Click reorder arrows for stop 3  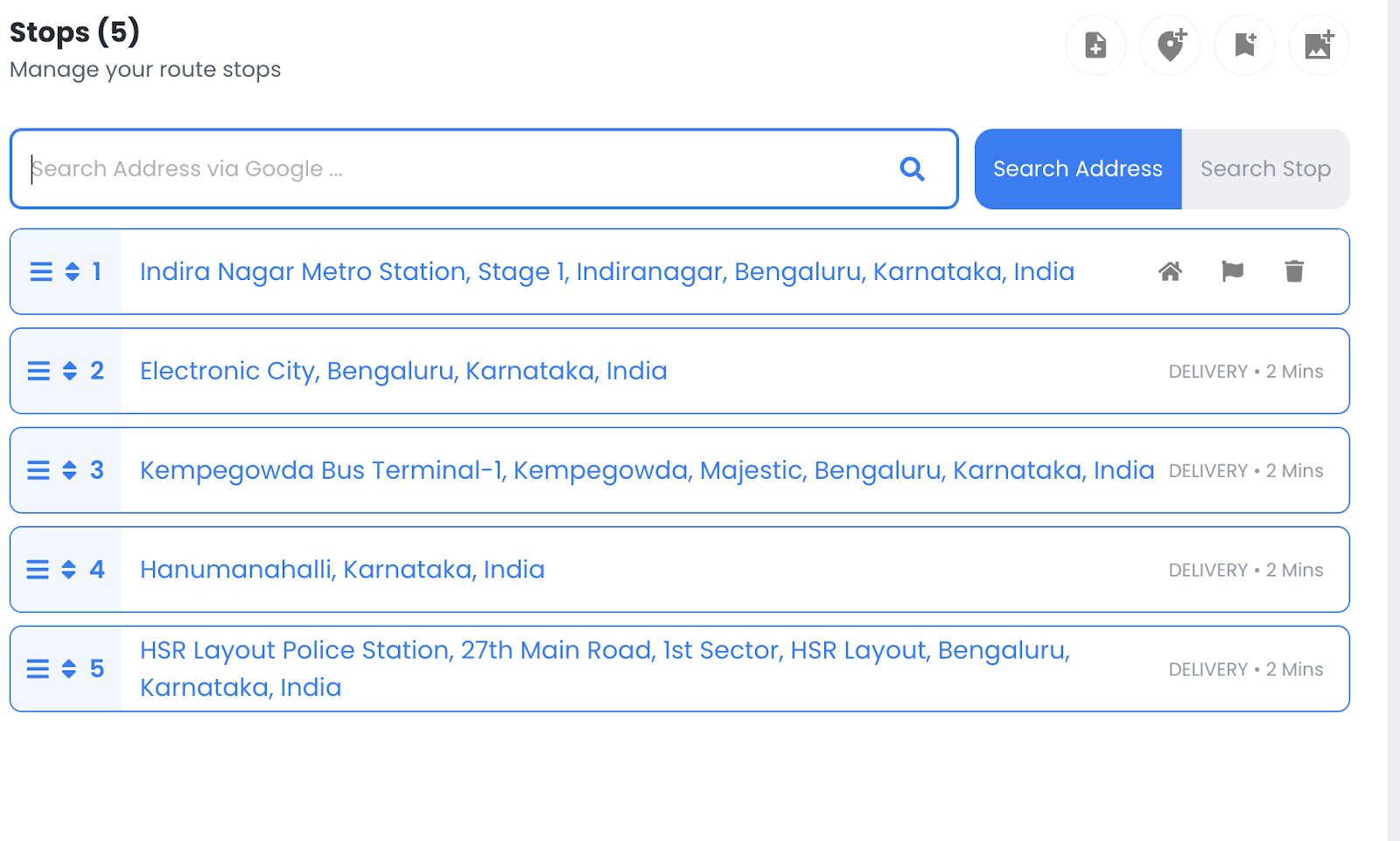click(70, 471)
